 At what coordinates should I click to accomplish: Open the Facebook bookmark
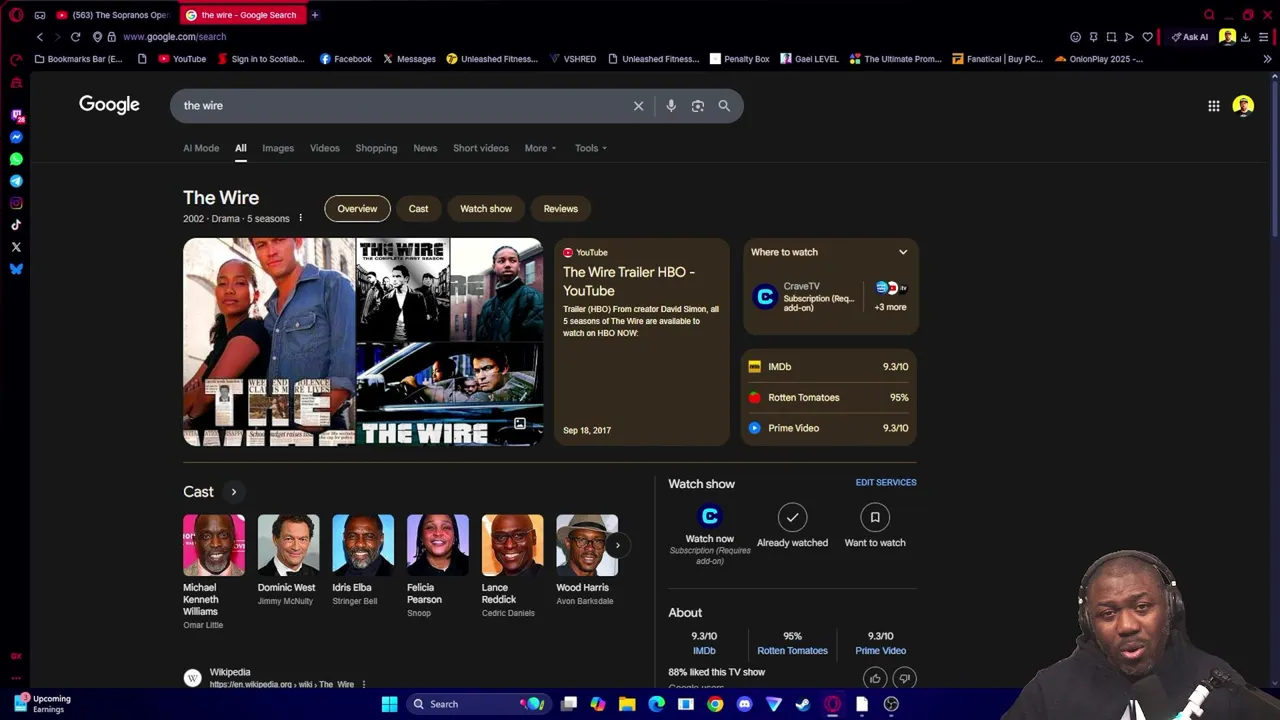345,59
